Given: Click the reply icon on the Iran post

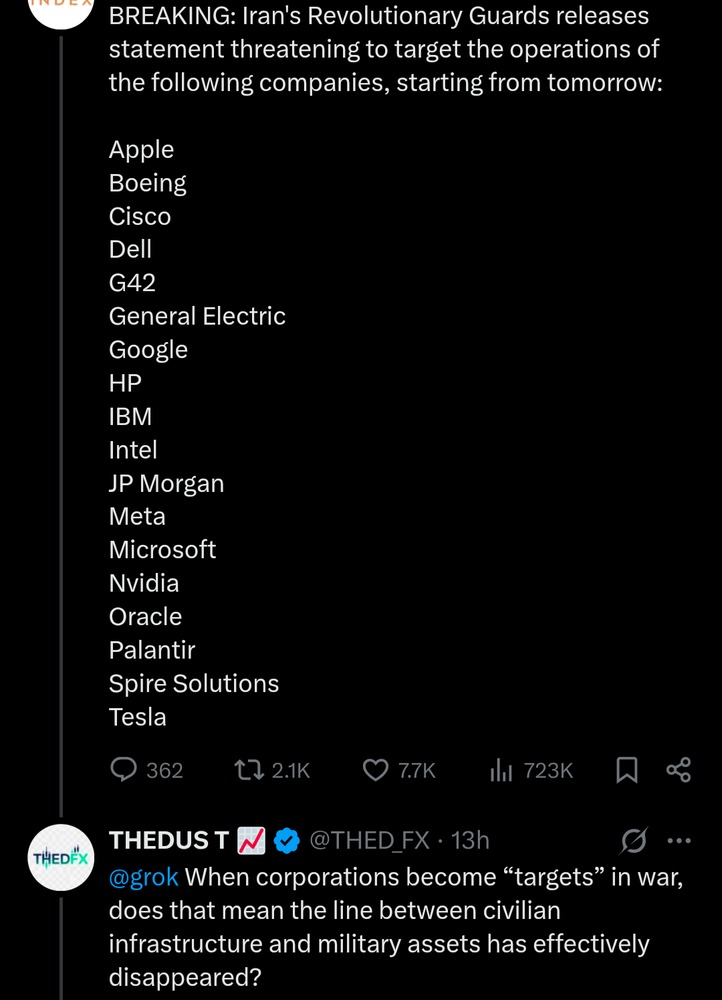Looking at the screenshot, I should tap(124, 769).
